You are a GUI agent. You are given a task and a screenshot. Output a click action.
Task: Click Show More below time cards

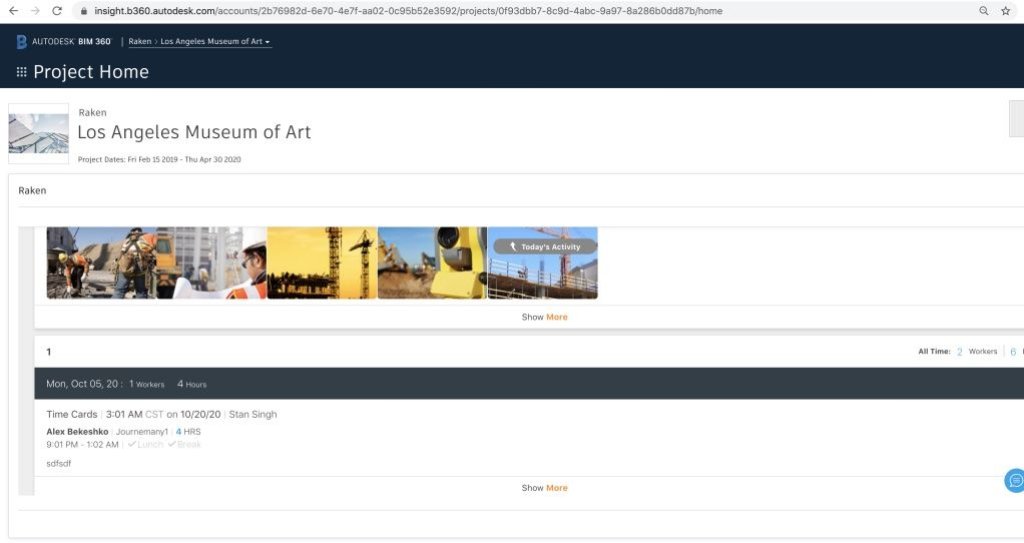[544, 488]
